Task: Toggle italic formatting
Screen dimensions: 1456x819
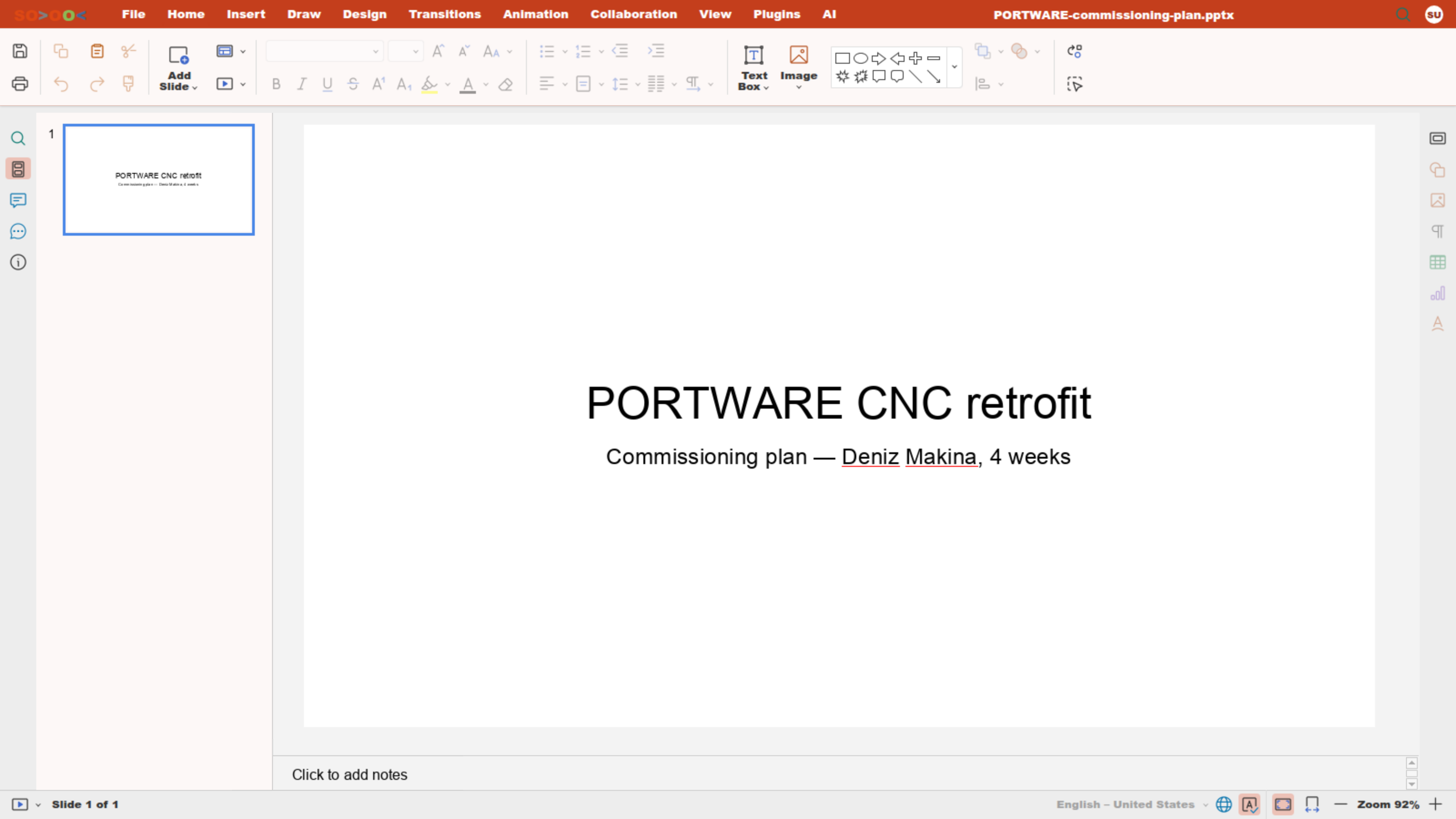Action: point(302,84)
